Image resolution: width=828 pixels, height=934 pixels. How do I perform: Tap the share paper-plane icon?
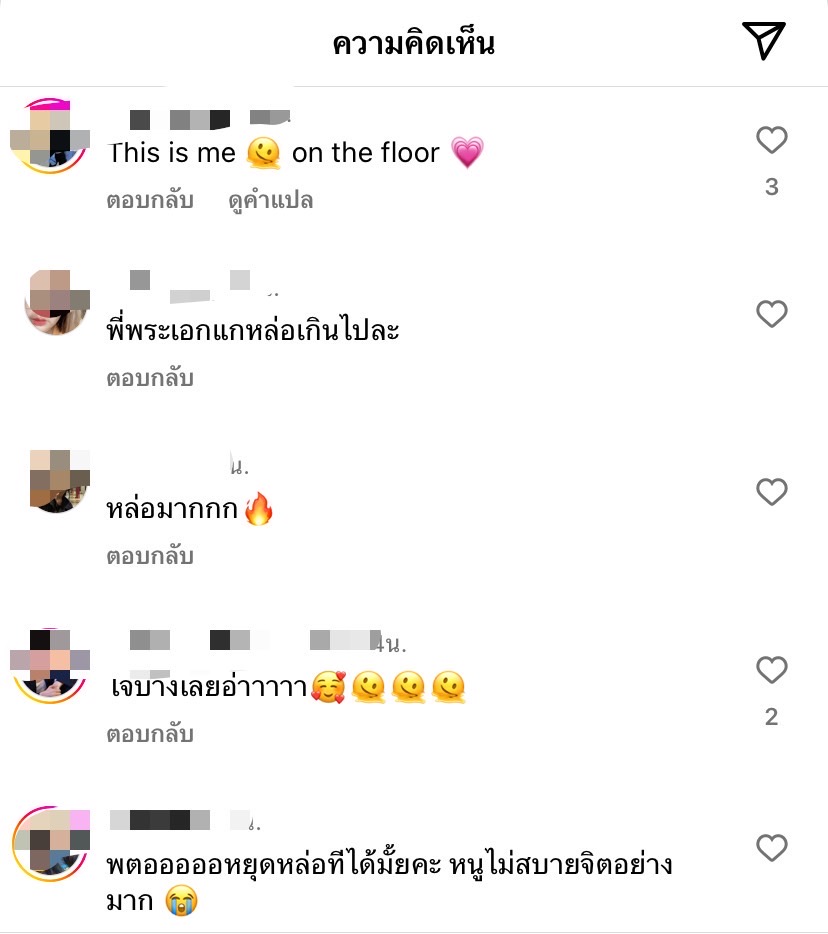pyautogui.click(x=764, y=41)
